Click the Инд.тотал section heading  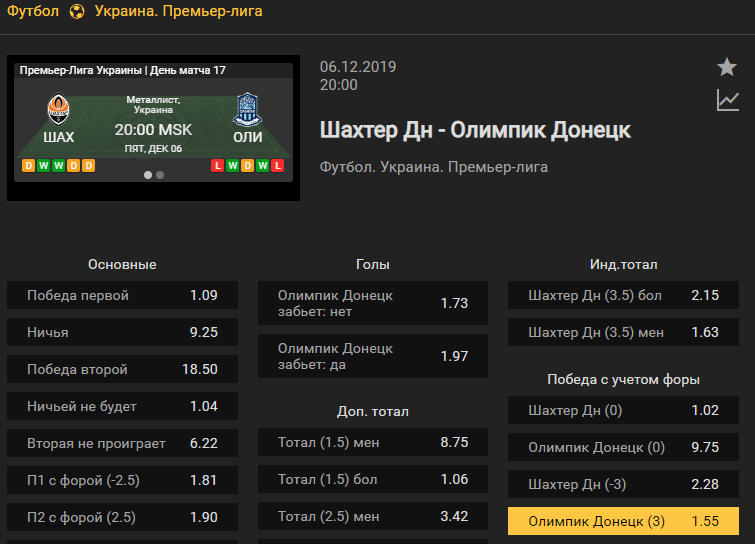(624, 264)
